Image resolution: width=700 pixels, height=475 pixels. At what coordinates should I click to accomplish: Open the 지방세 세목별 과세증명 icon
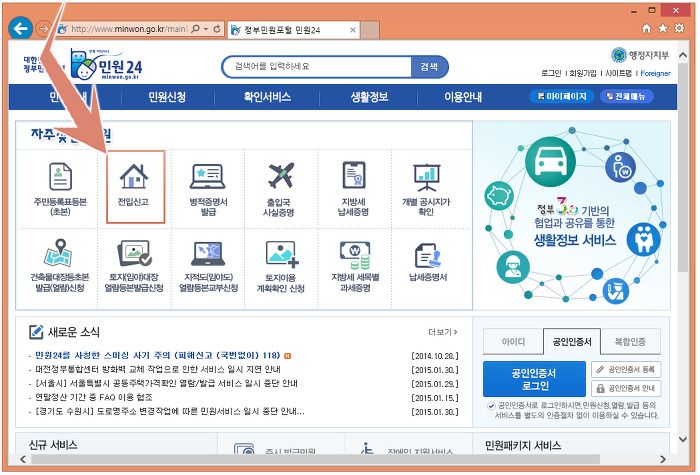tap(355, 255)
